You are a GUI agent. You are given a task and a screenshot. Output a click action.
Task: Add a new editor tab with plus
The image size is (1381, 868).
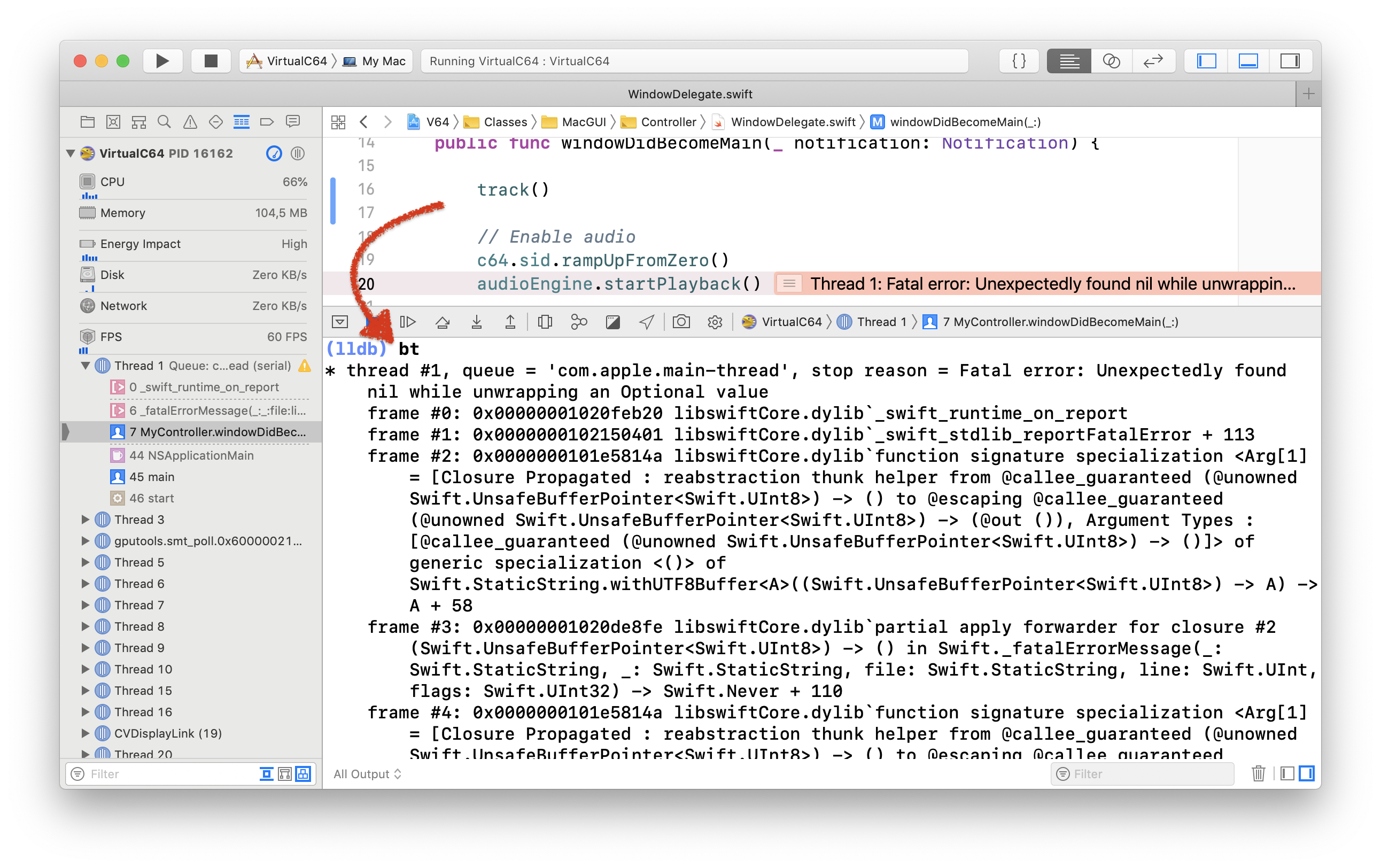1308,94
